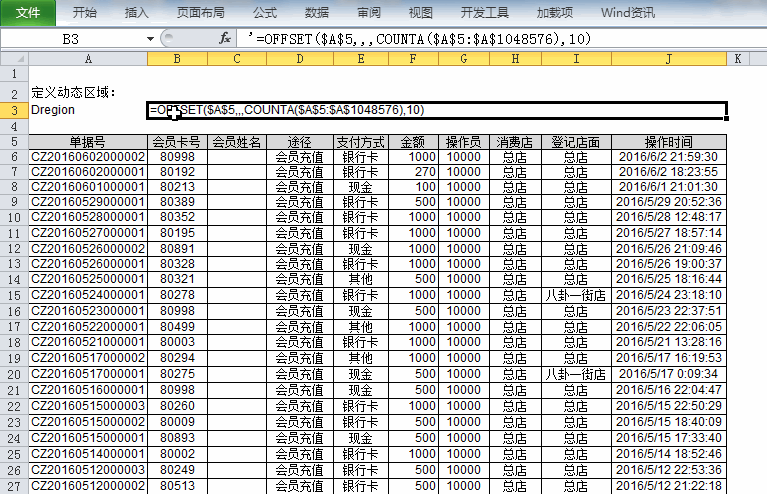Screen dimensions: 767x494
Task: Select column A header
Action: tap(88, 59)
